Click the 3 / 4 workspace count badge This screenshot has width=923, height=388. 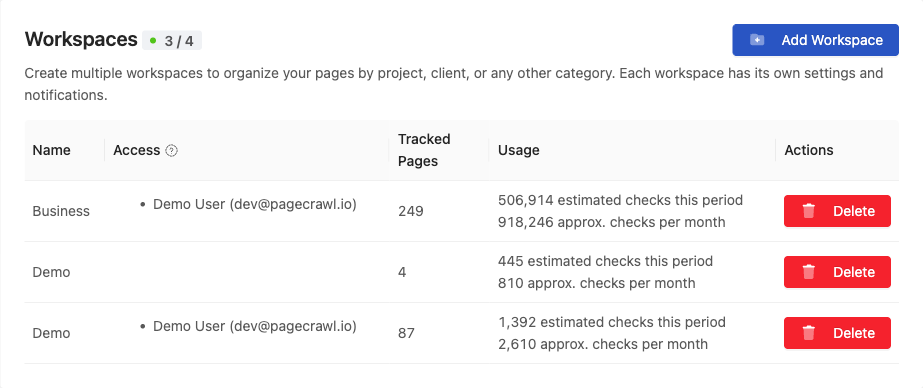[x=172, y=41]
